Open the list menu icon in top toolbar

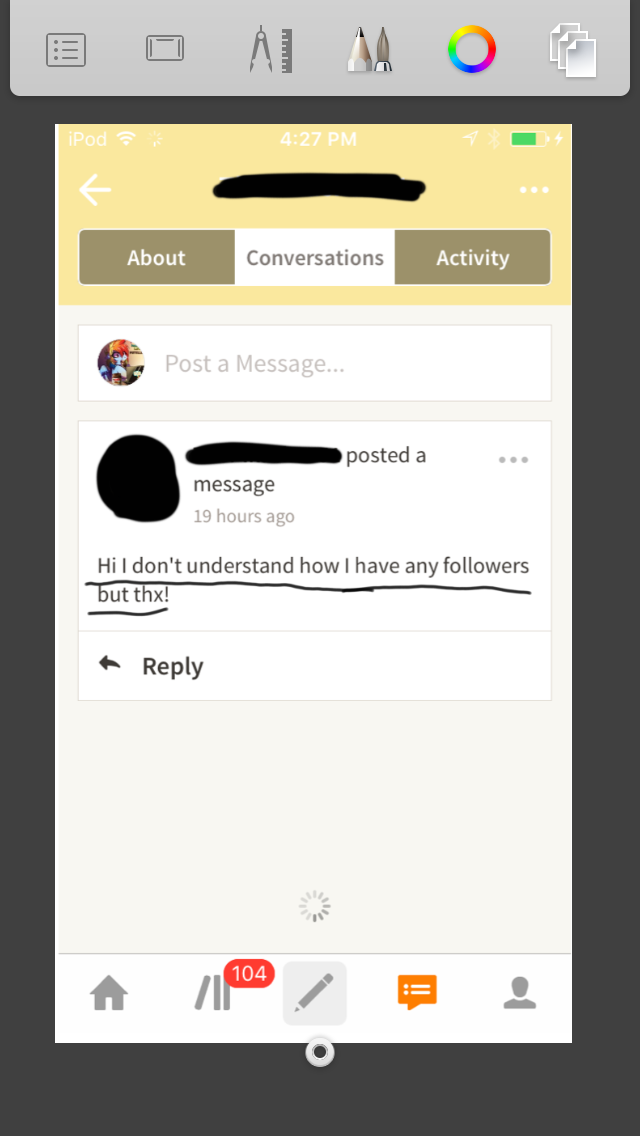pos(66,50)
